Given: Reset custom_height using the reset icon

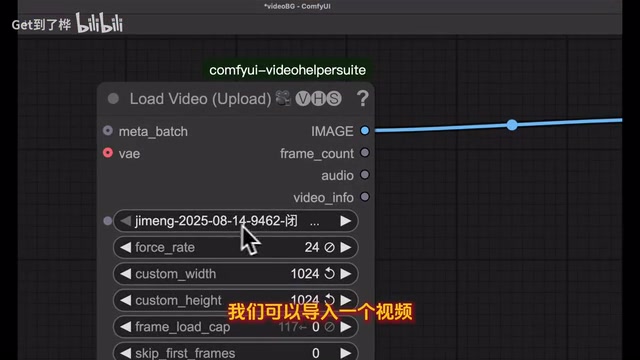Looking at the screenshot, I should pos(329,300).
